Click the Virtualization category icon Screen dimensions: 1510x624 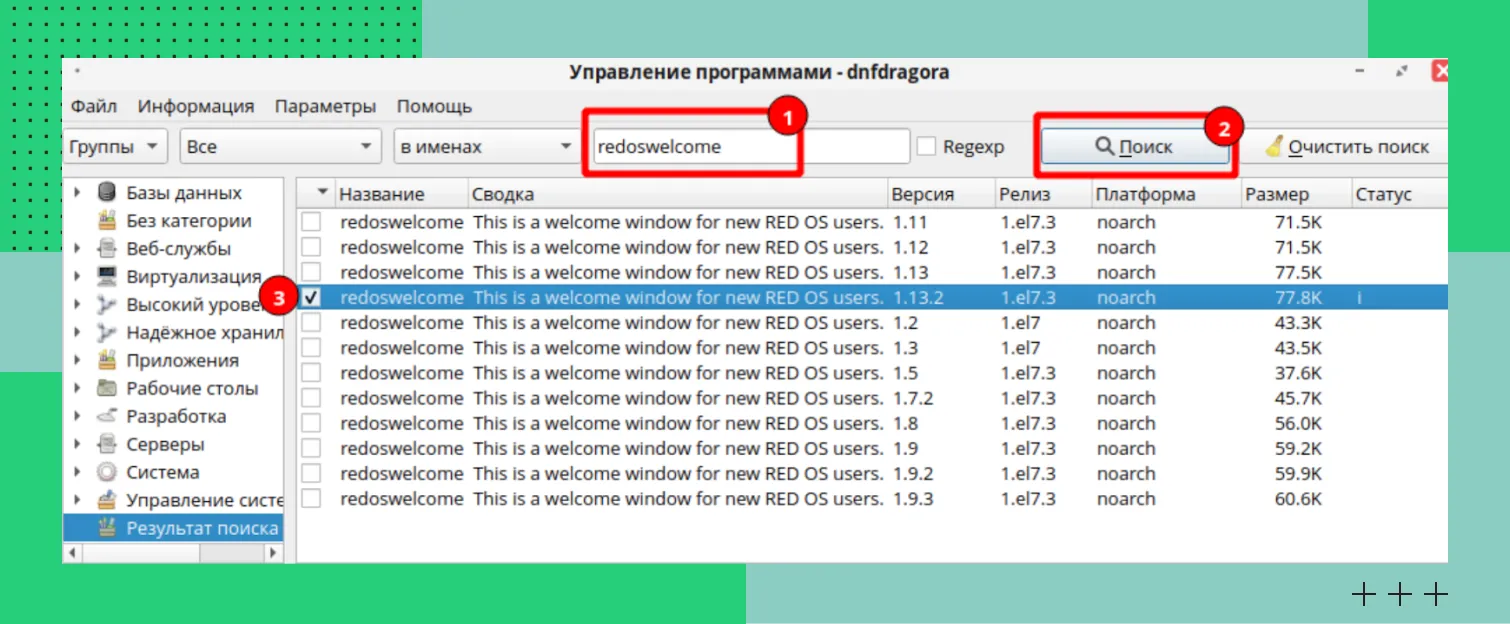tap(107, 277)
